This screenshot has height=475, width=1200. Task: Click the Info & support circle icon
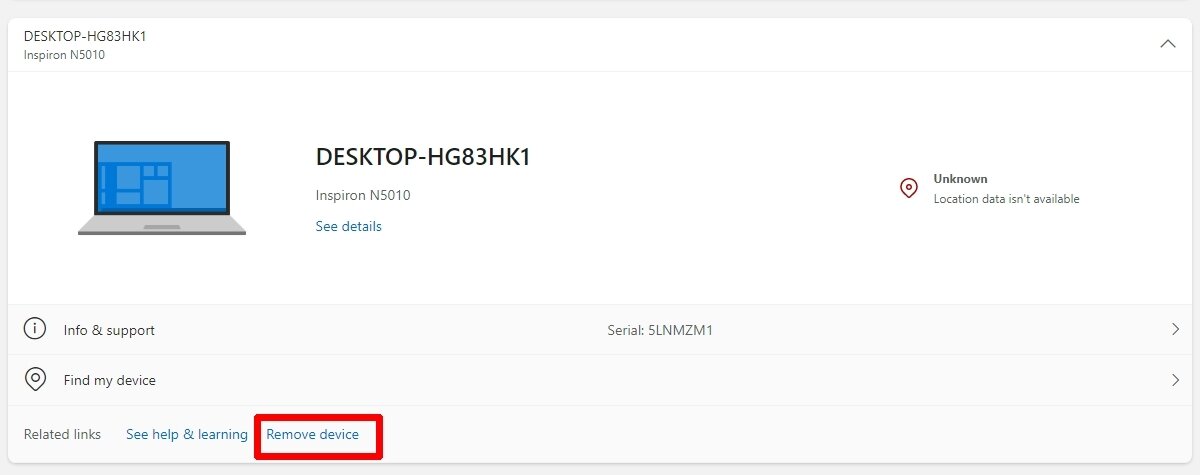coord(36,329)
